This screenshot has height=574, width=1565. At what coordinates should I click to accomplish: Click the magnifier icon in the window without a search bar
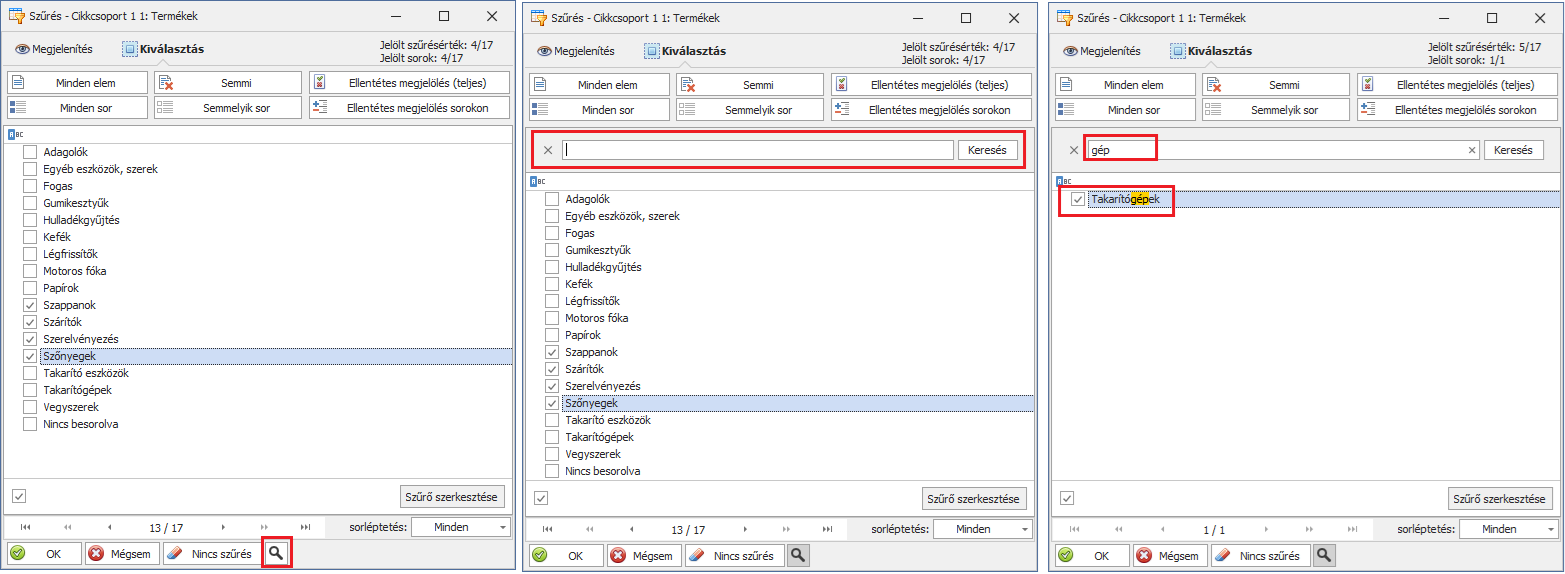tap(276, 553)
